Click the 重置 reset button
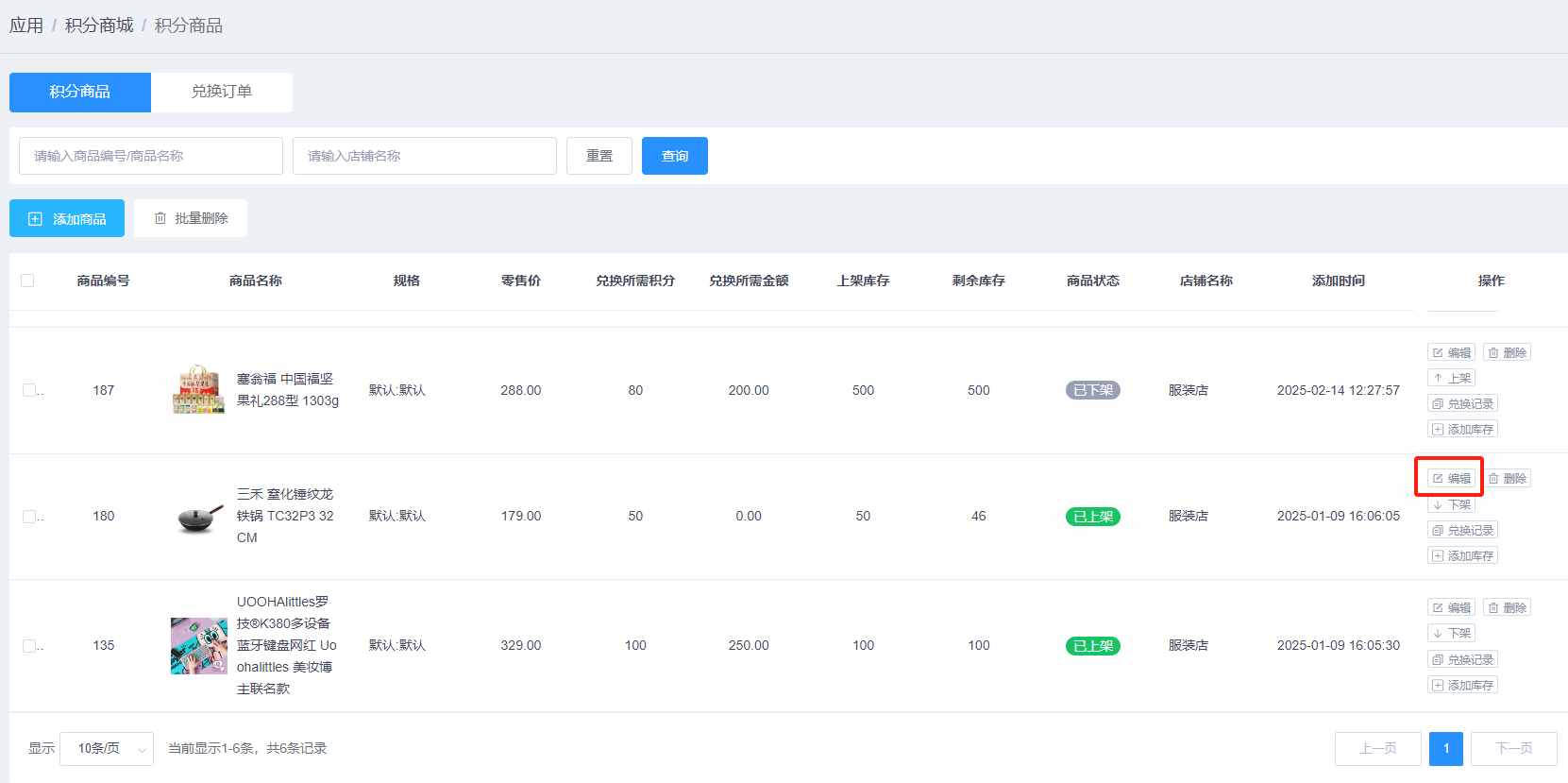 coord(599,156)
